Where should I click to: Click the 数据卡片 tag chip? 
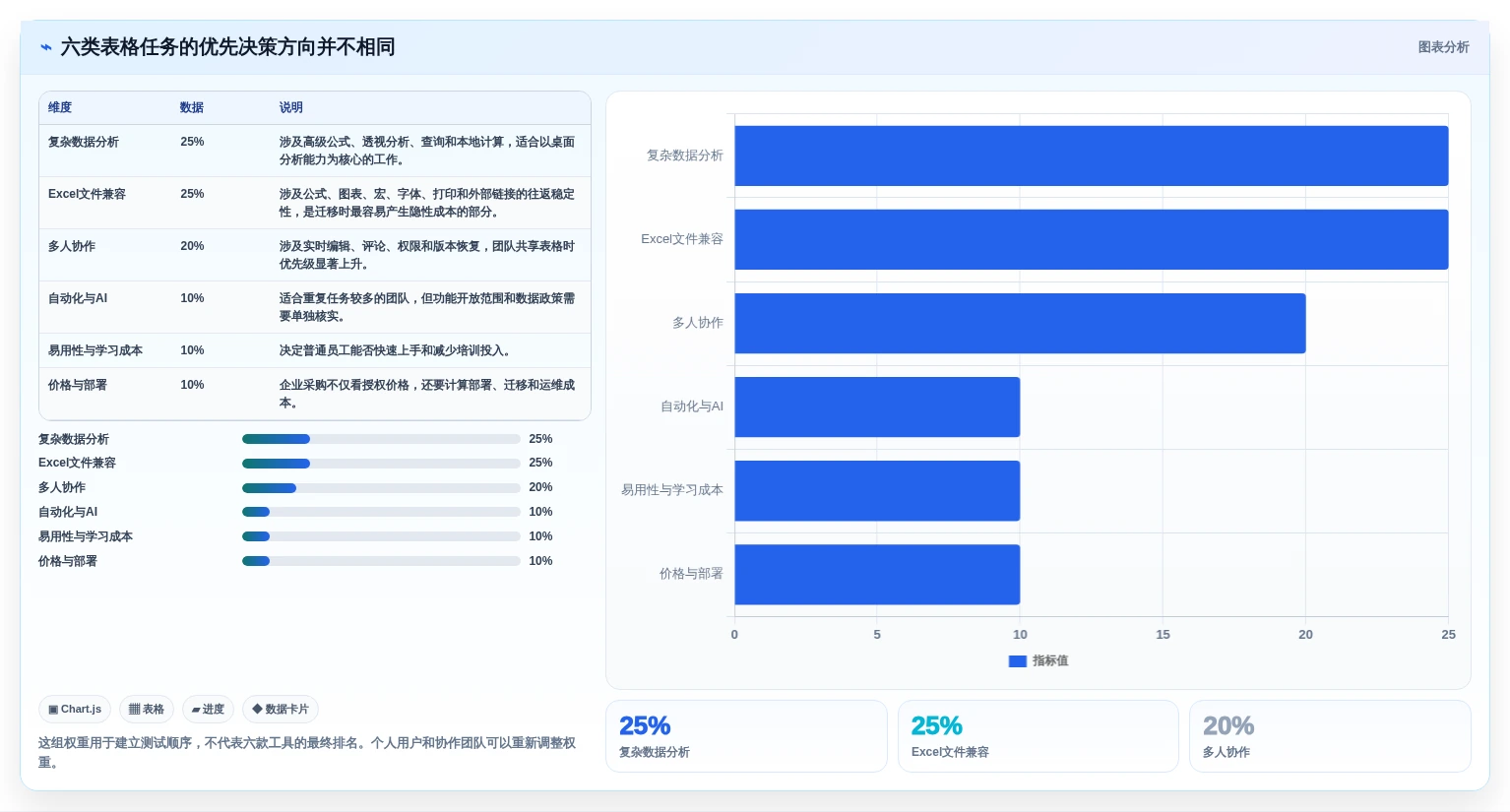click(281, 709)
